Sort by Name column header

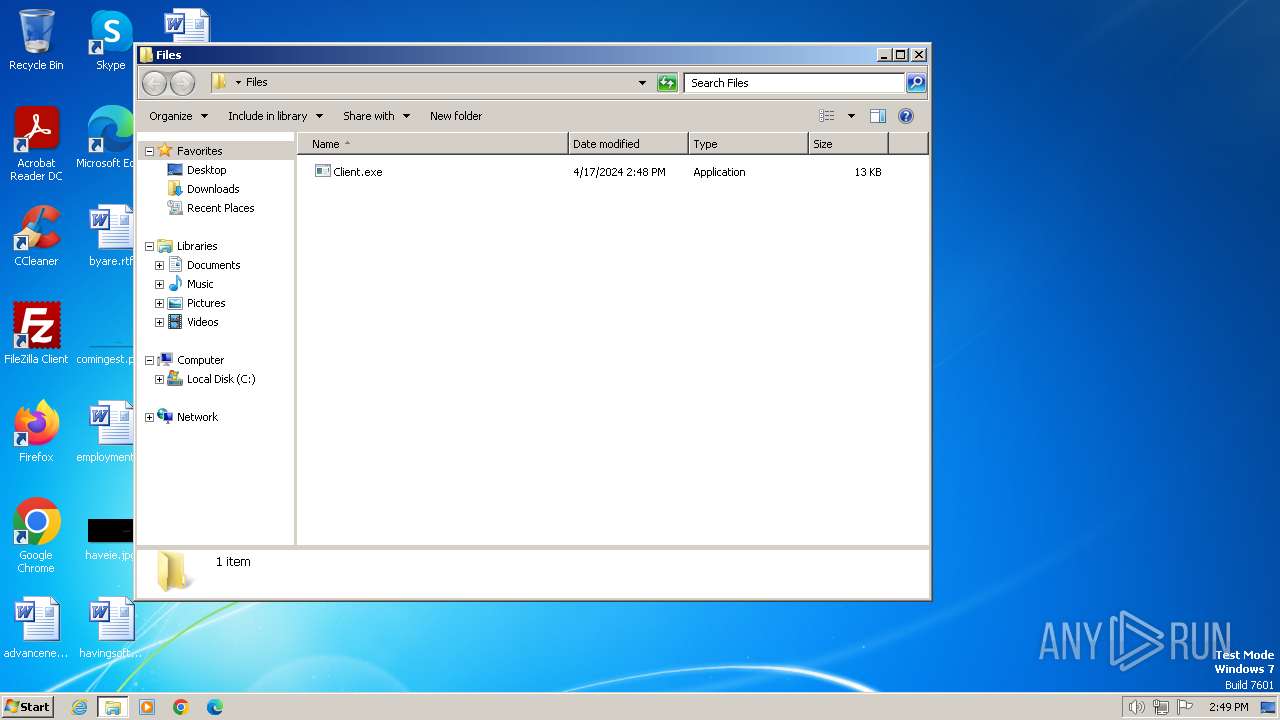[433, 144]
